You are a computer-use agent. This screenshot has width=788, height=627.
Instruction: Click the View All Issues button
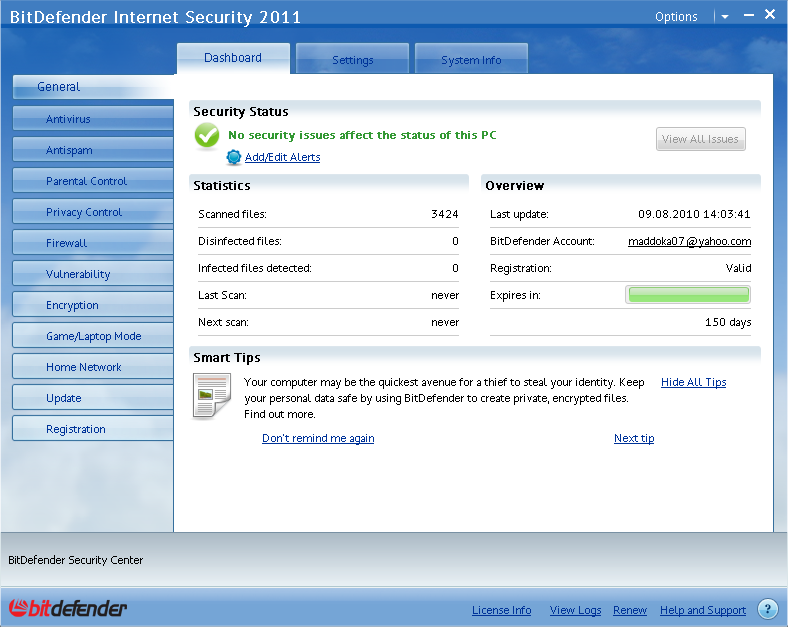[x=700, y=139]
